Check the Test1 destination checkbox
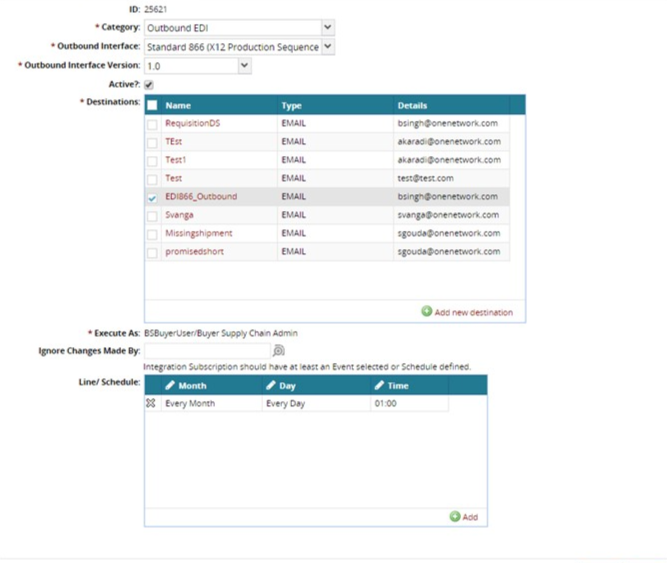 tap(152, 161)
